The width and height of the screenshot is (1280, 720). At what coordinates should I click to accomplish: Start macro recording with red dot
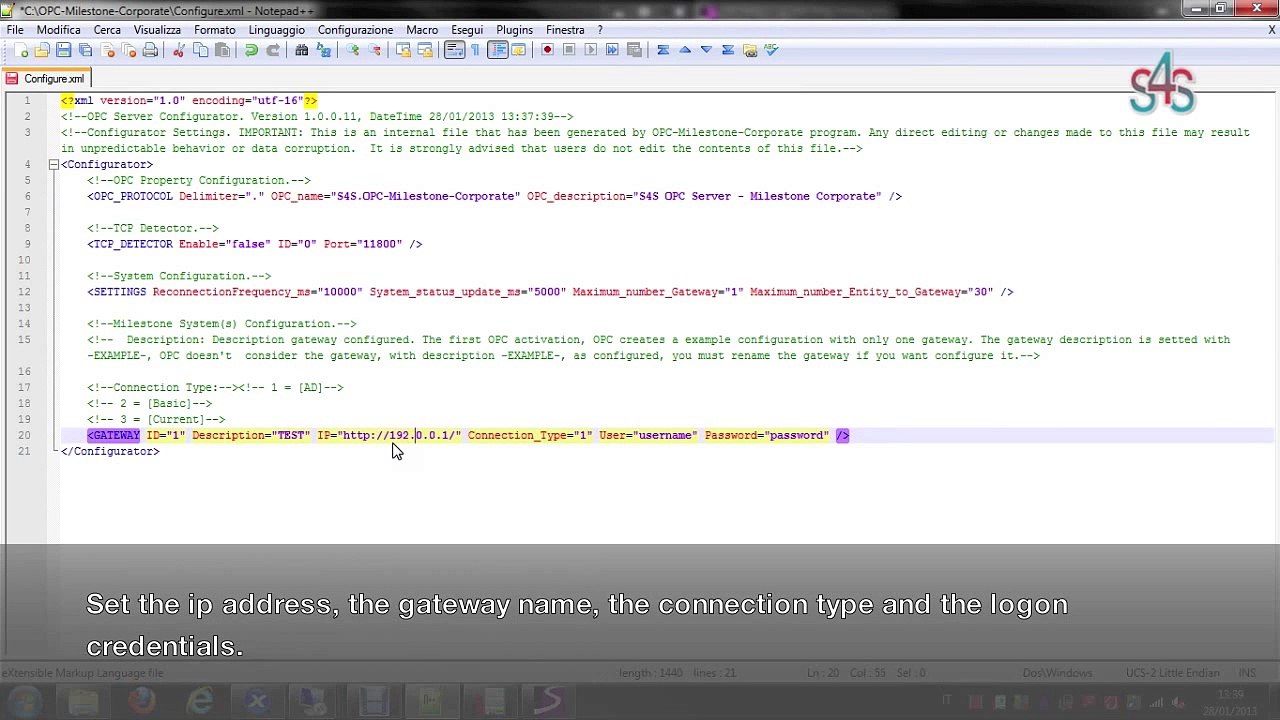pos(547,50)
